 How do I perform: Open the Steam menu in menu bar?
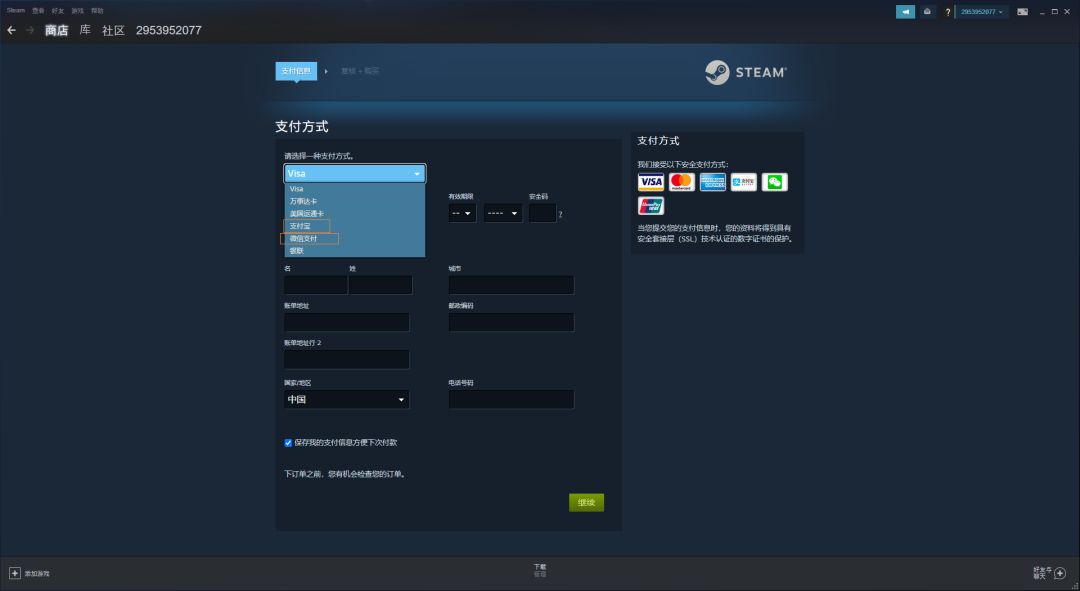click(x=15, y=10)
